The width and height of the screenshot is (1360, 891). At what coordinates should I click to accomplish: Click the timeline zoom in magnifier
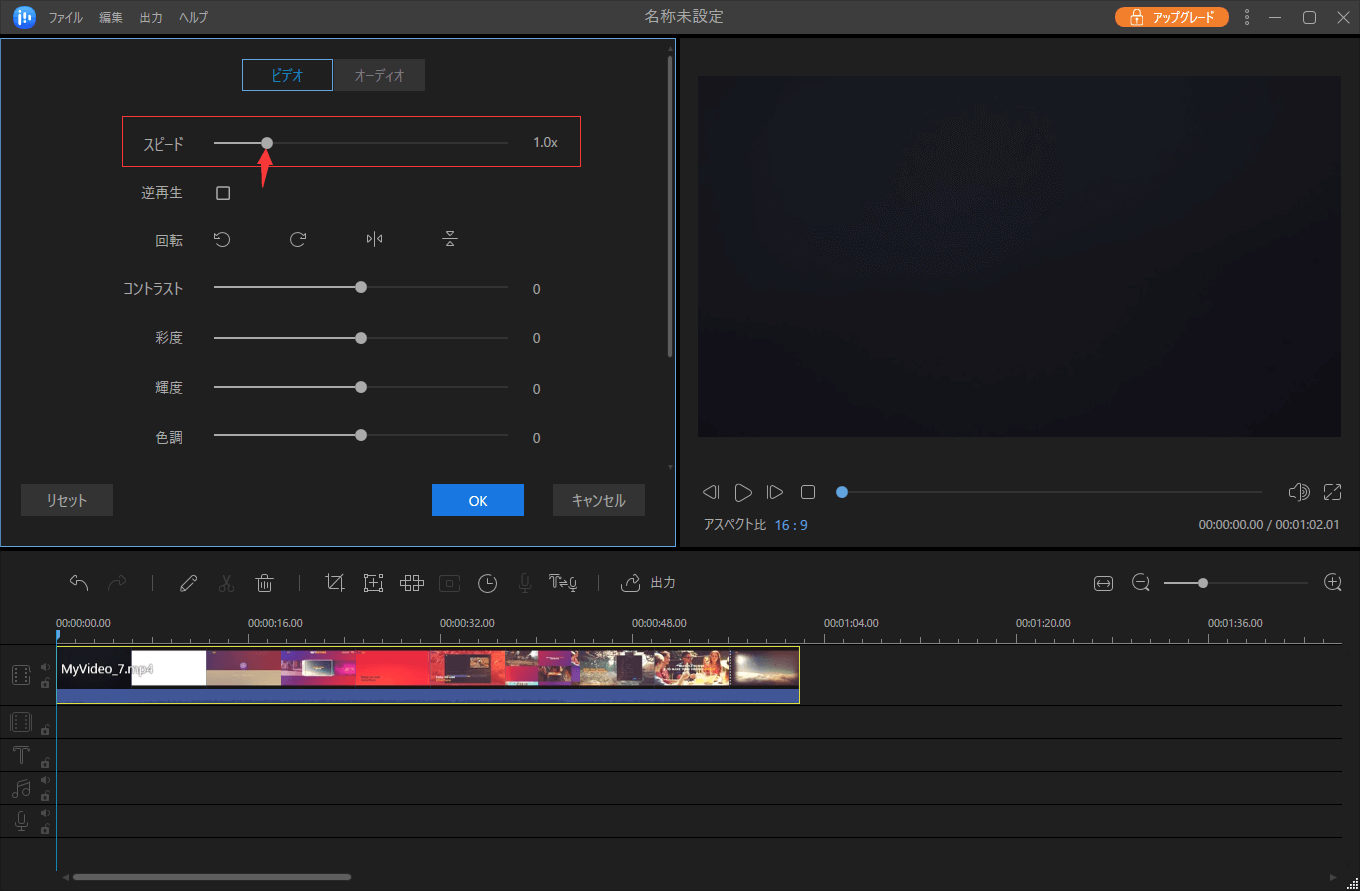[x=1332, y=583]
